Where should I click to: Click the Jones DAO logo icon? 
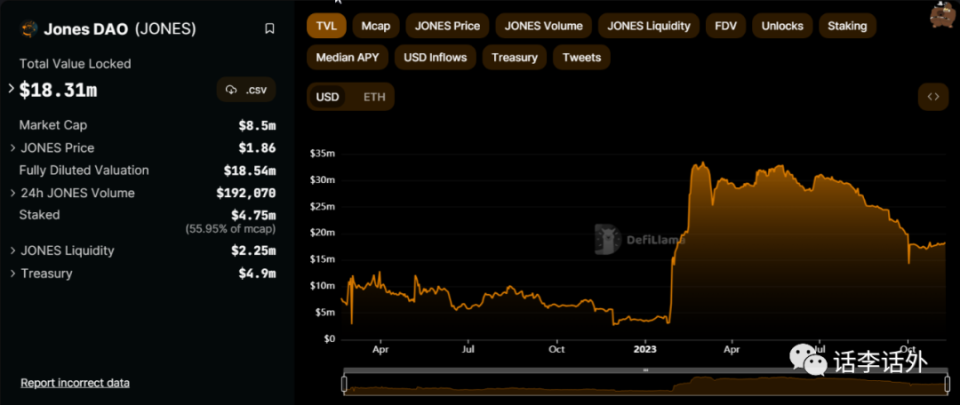point(29,29)
